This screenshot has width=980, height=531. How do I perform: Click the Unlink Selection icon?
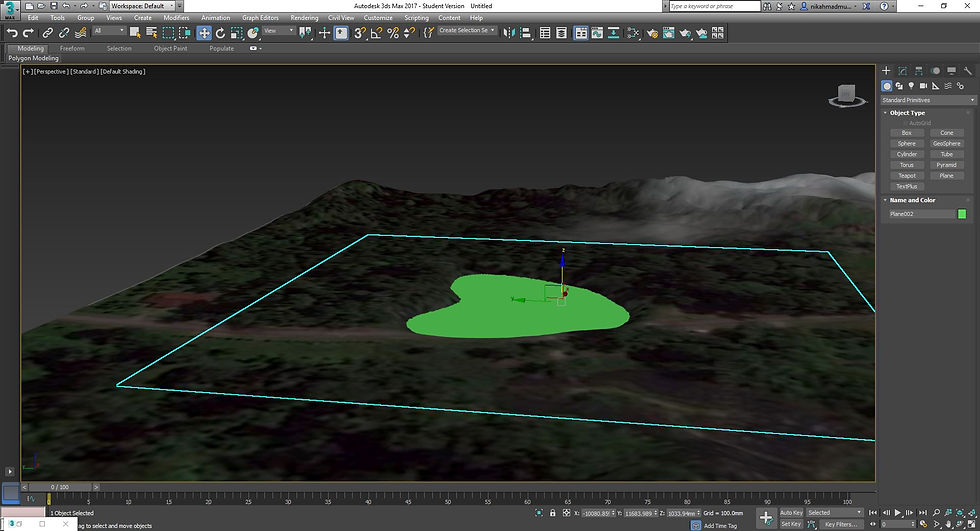point(64,32)
